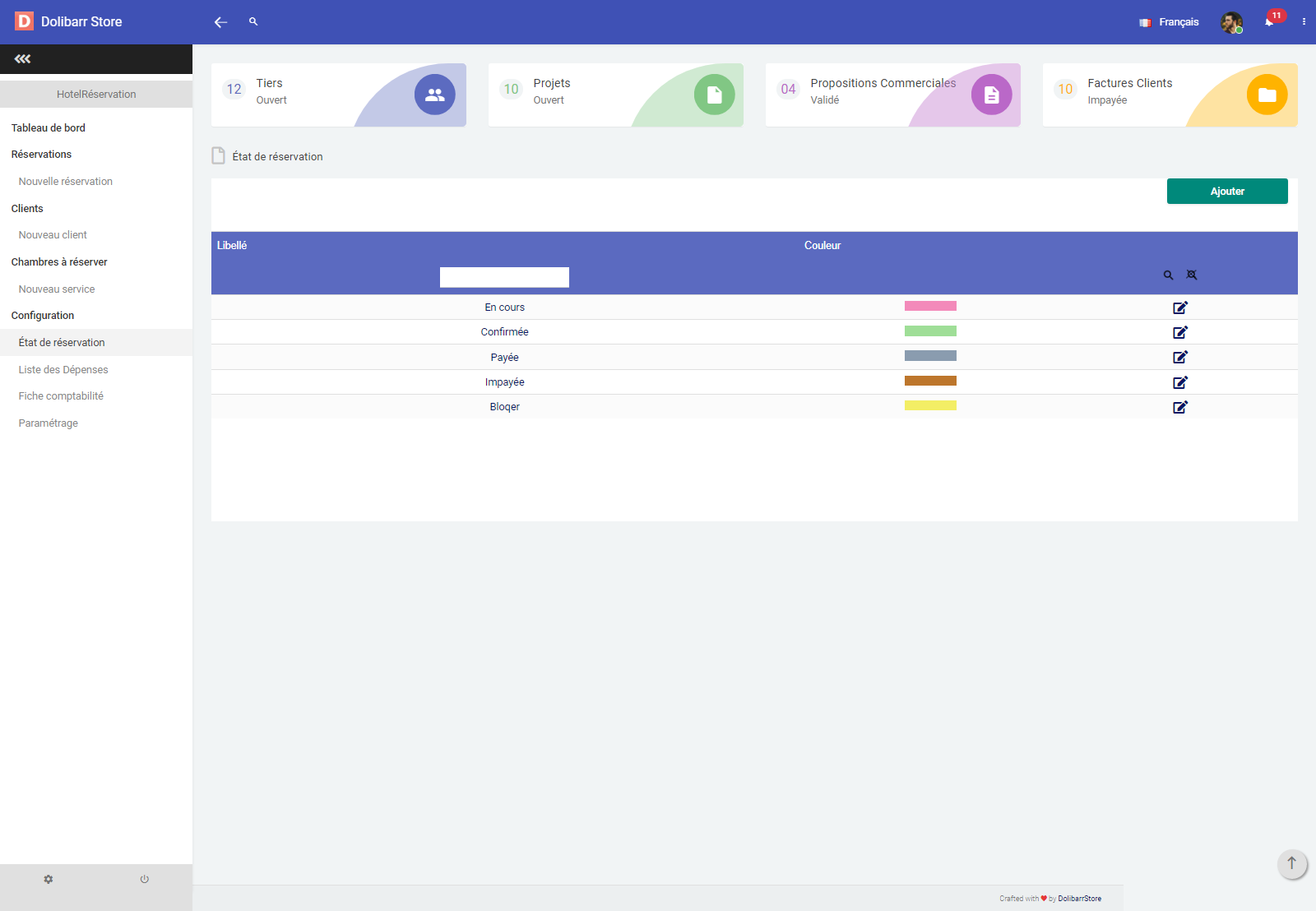Image resolution: width=1316 pixels, height=911 pixels.
Task: Open Chambres à réserver menu
Action: [x=59, y=261]
